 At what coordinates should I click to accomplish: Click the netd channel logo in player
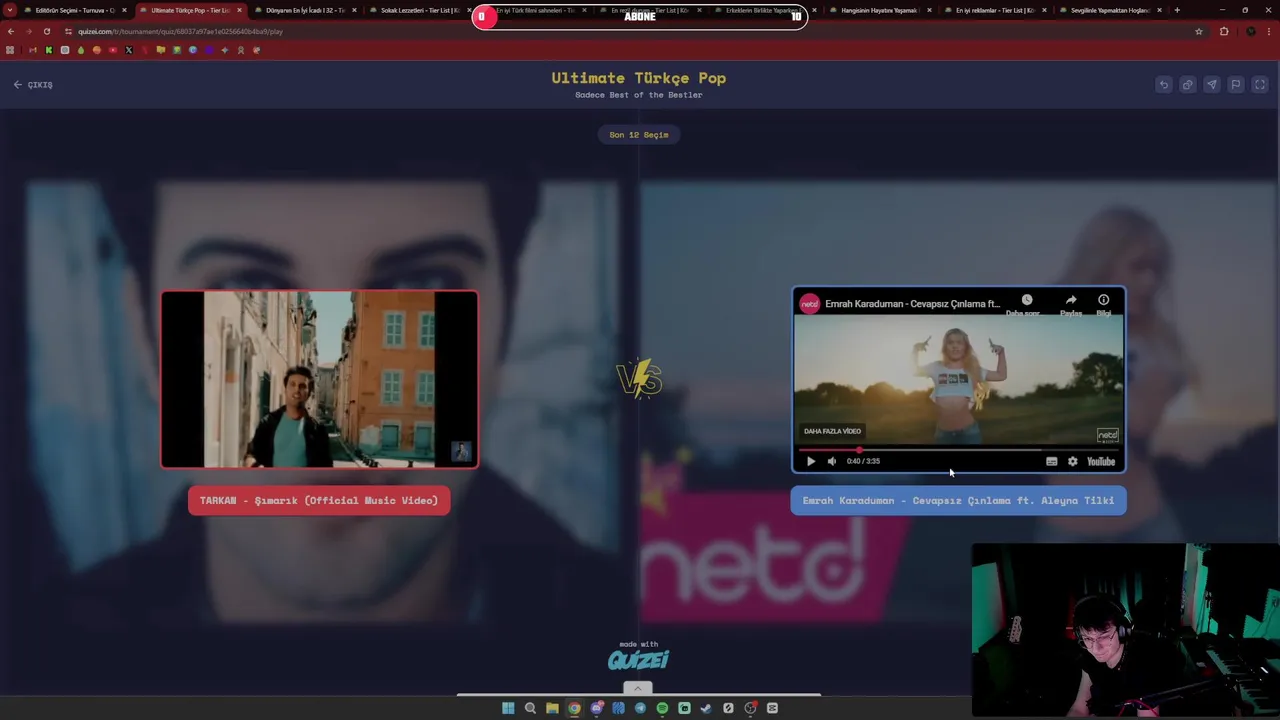tap(809, 304)
